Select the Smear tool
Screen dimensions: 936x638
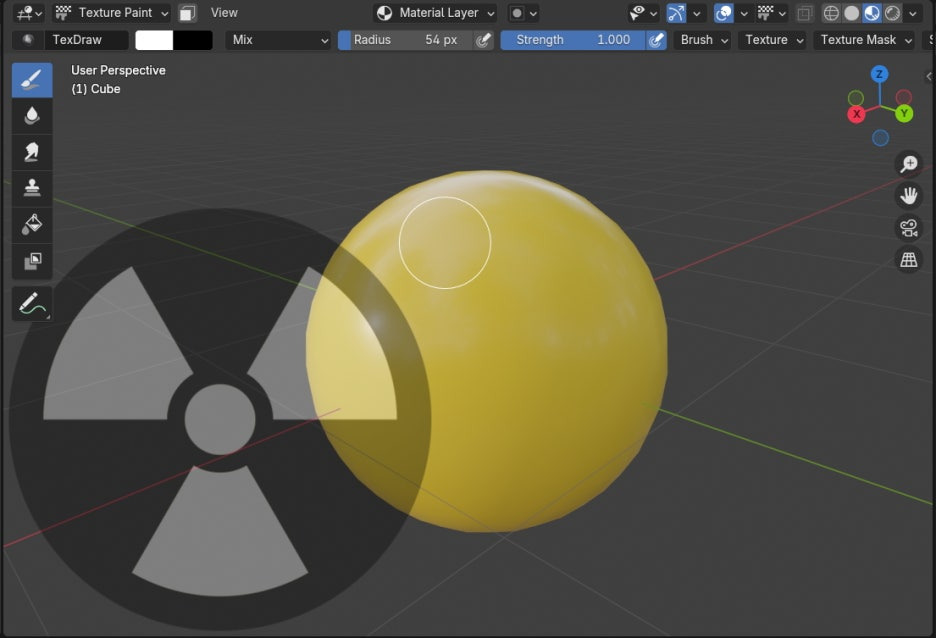pyautogui.click(x=32, y=152)
